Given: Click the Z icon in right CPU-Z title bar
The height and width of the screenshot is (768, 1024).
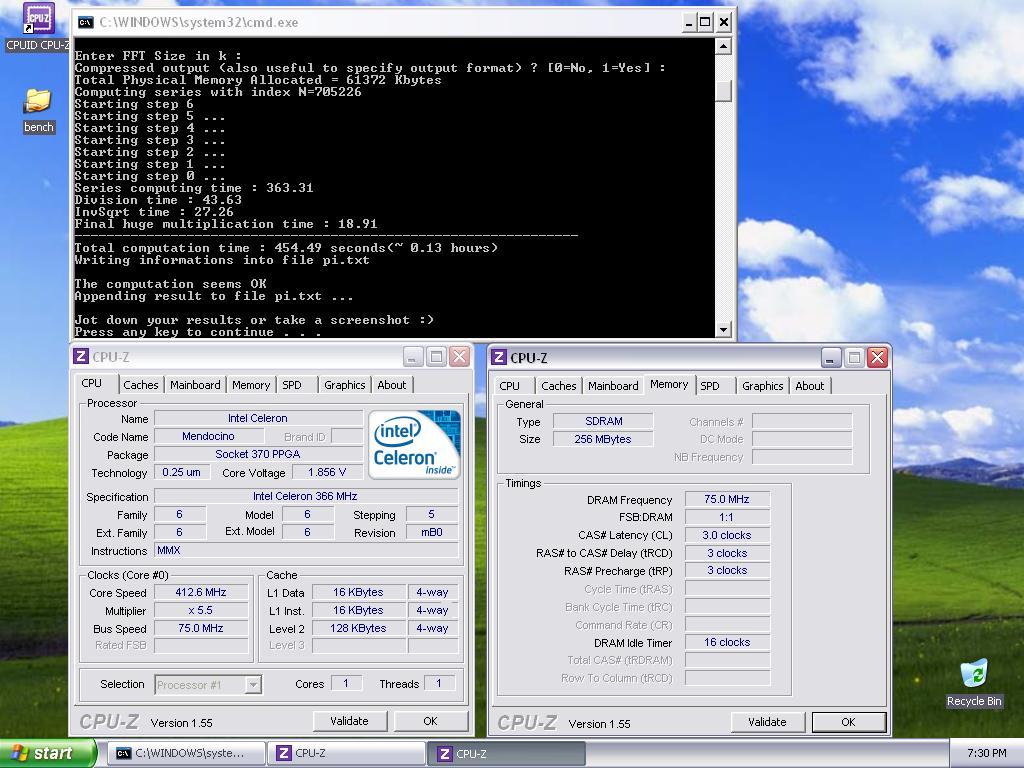Looking at the screenshot, I should (499, 357).
